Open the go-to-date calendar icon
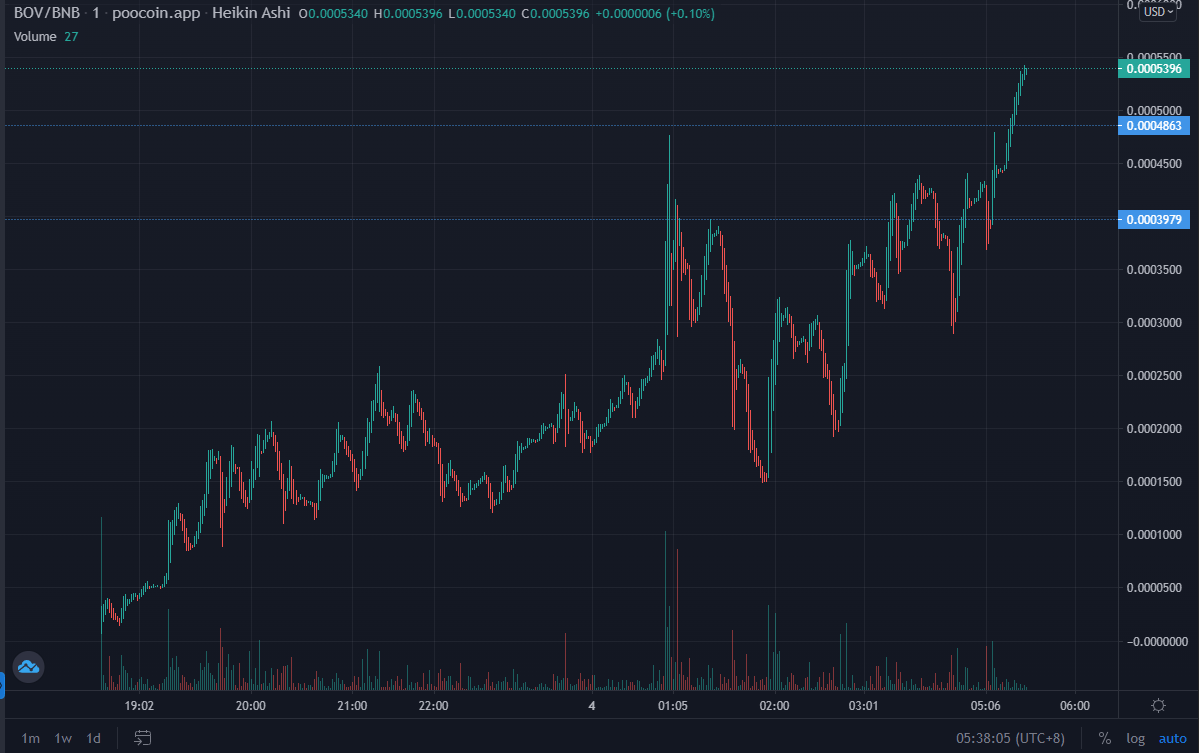This screenshot has height=753, width=1199. [142, 738]
